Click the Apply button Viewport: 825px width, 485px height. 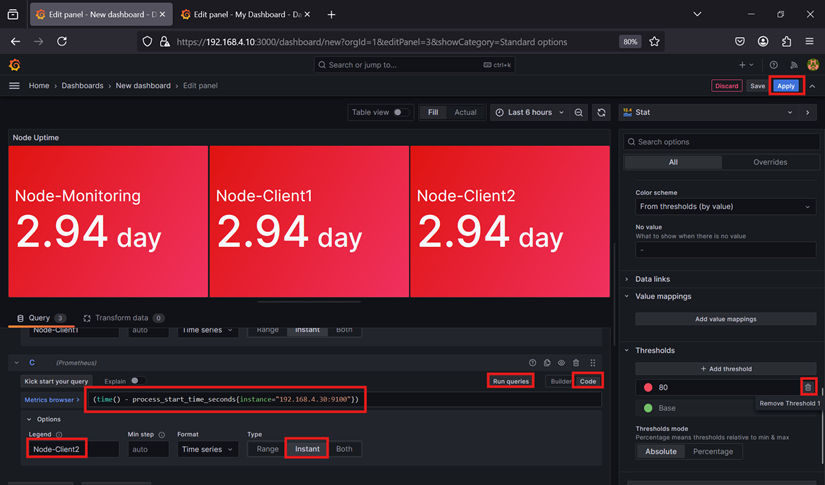[x=786, y=86]
